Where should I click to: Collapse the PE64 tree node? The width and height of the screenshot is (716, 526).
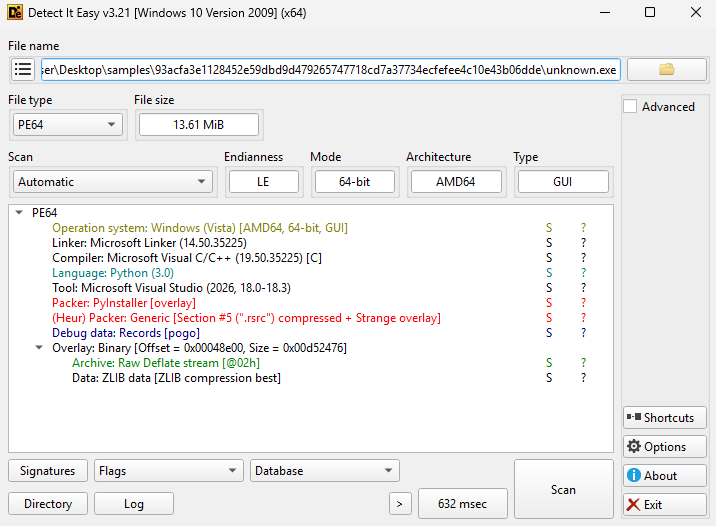19,212
